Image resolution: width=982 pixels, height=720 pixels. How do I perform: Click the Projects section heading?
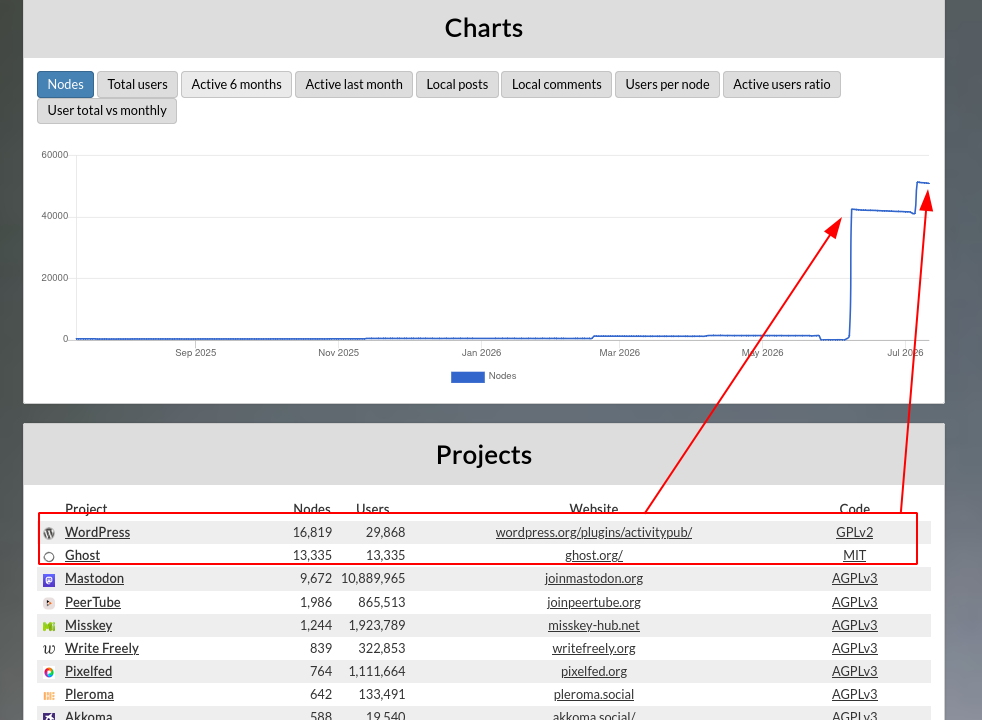(484, 455)
